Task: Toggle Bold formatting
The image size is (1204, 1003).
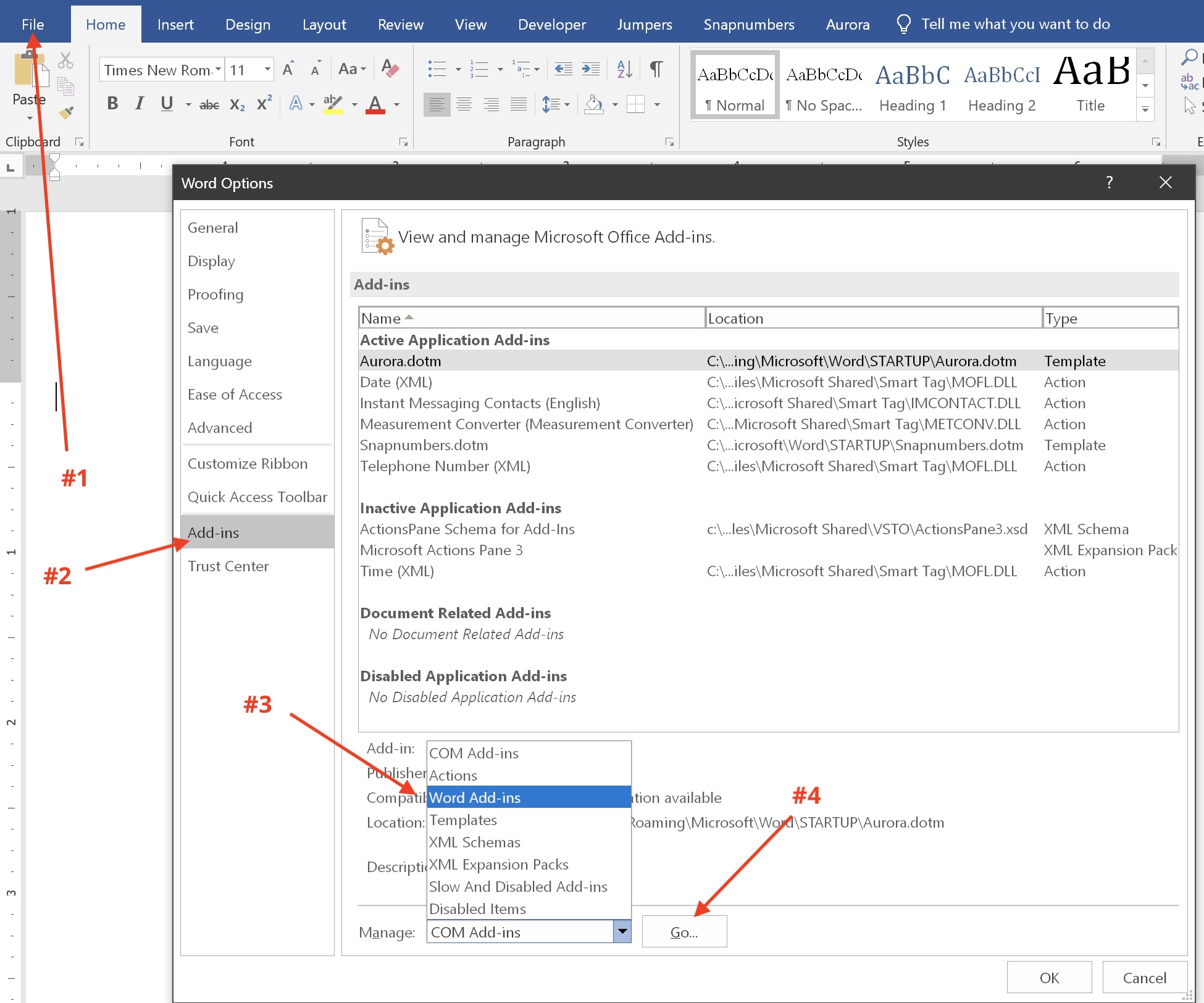Action: tap(112, 104)
